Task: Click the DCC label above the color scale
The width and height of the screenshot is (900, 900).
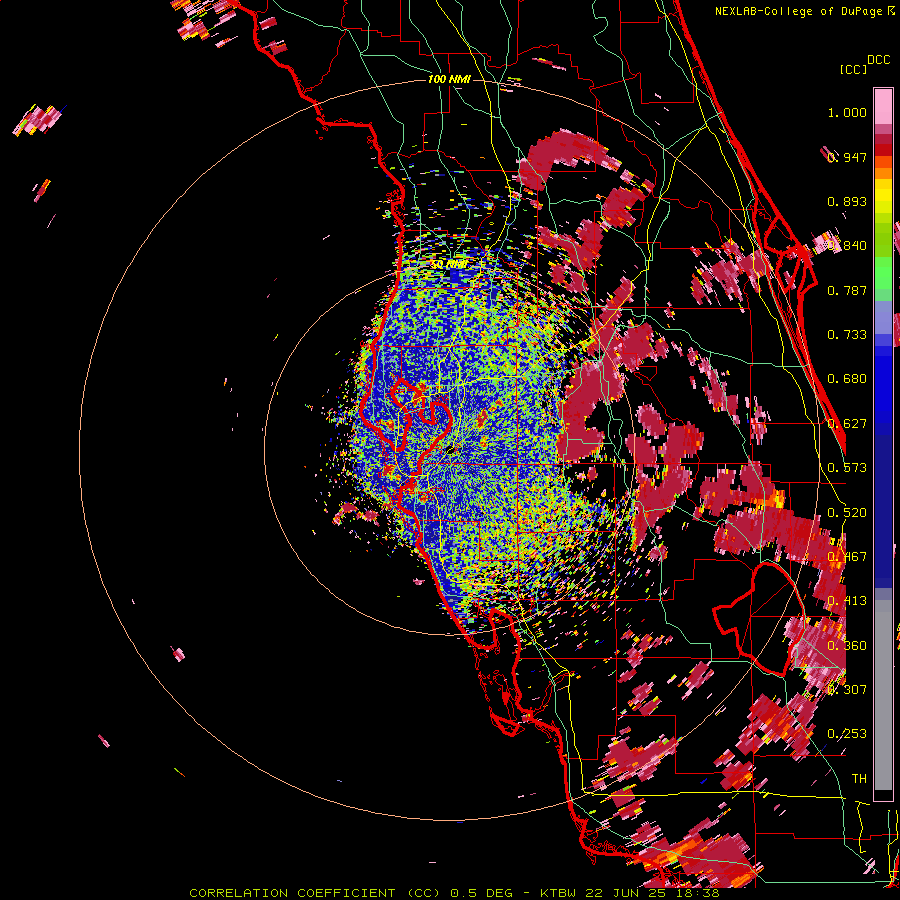Action: [879, 60]
